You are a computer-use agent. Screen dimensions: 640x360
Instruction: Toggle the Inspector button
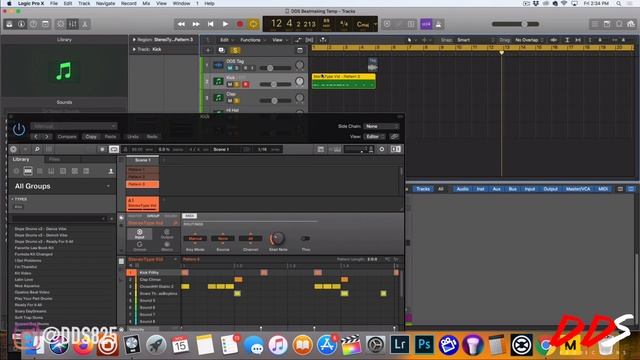[21, 24]
